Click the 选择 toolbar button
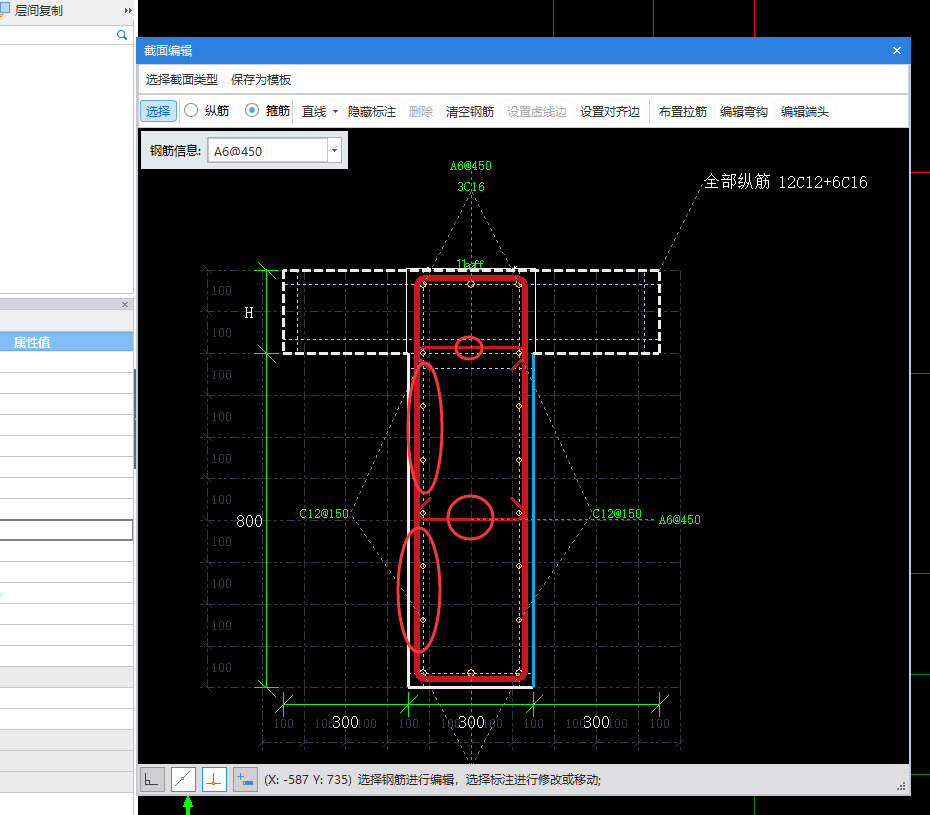The image size is (930, 815). pyautogui.click(x=158, y=112)
